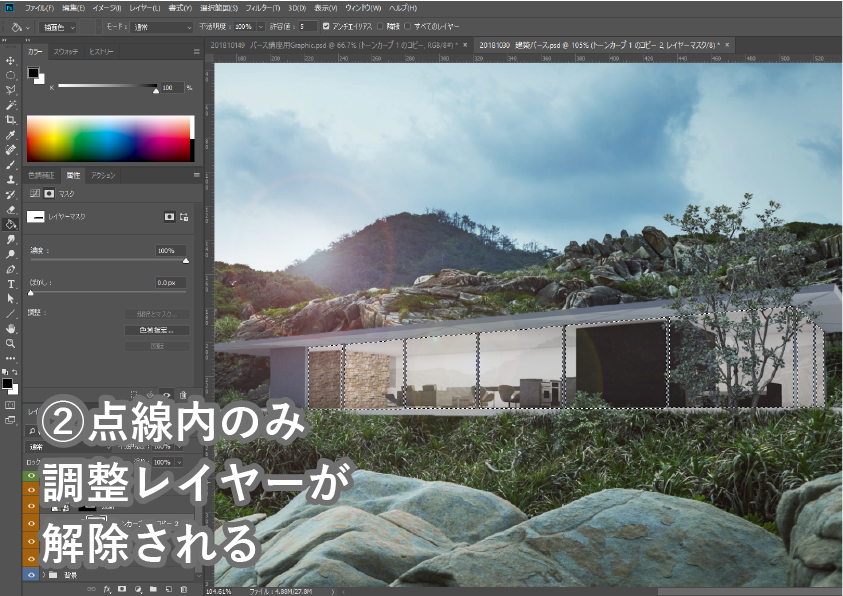This screenshot has width=843, height=596.
Task: Toggle mask visibility with the properties panel eye icon
Action: [x=167, y=394]
